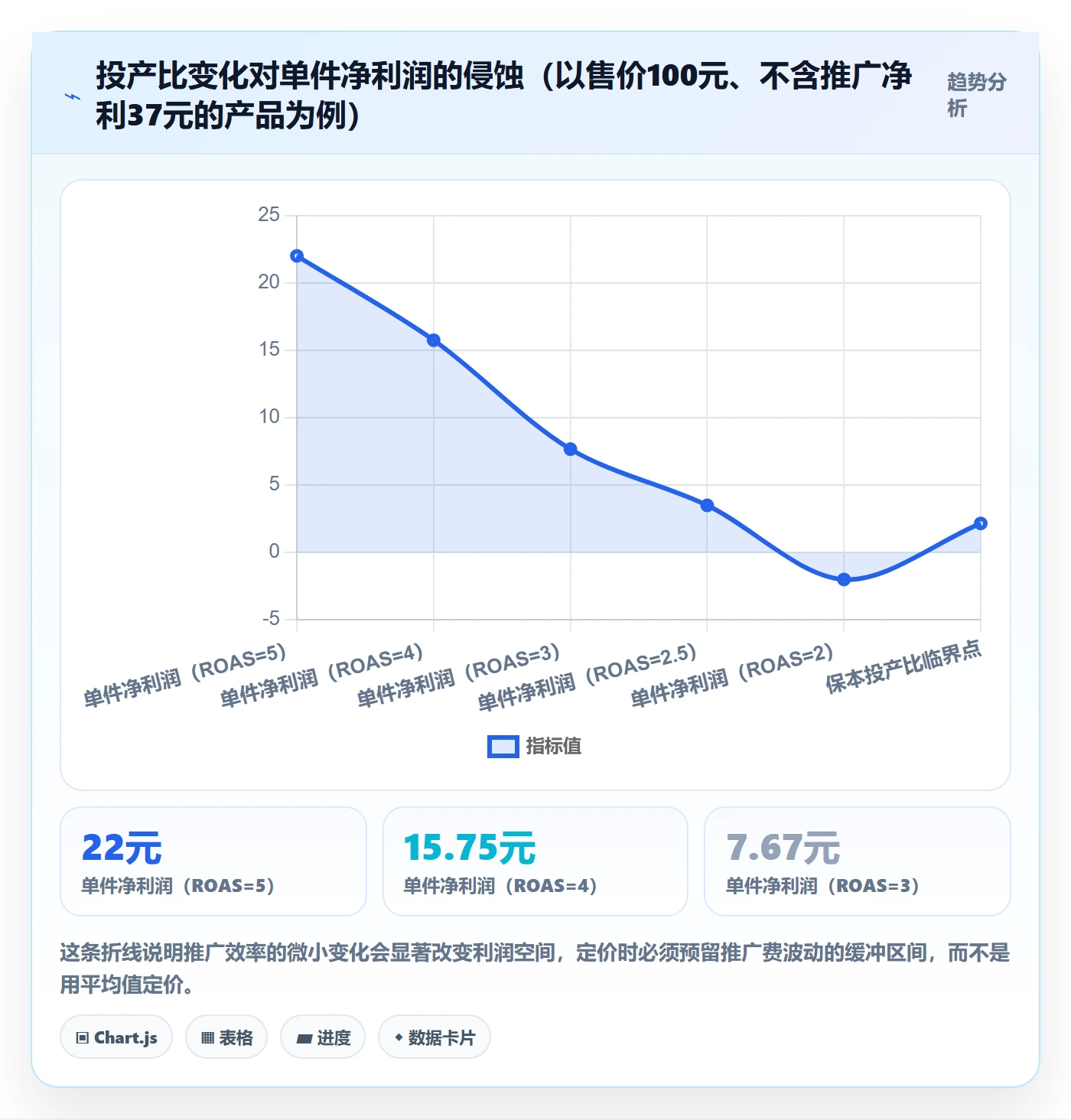
Task: Click the x-axis label 单件净利润（ROAS=2）
Action: [732, 676]
